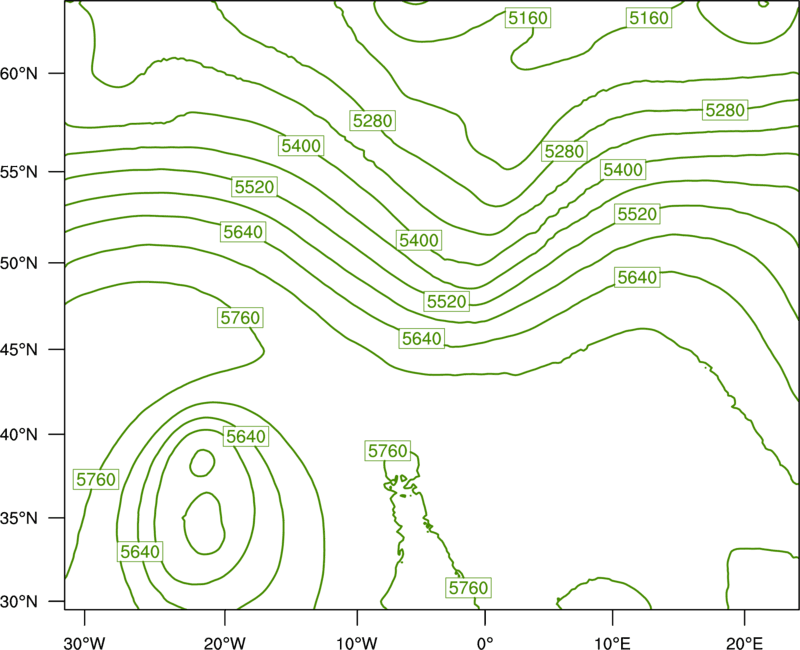Screen dimensions: 800x650
Task: Click the southernmost 5760 contour label near 30°N
Action: point(468,588)
